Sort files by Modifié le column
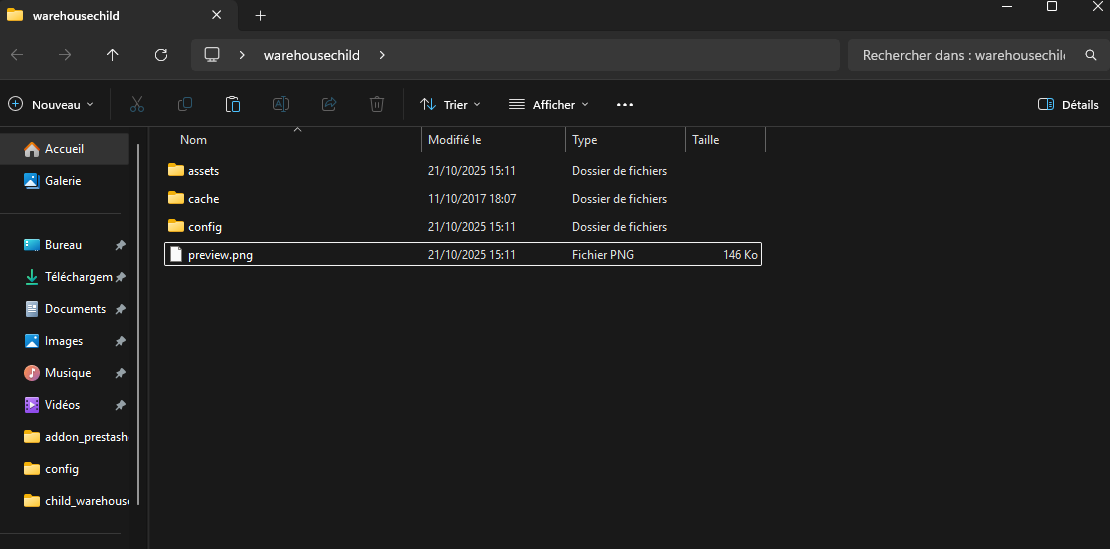 [x=493, y=140]
